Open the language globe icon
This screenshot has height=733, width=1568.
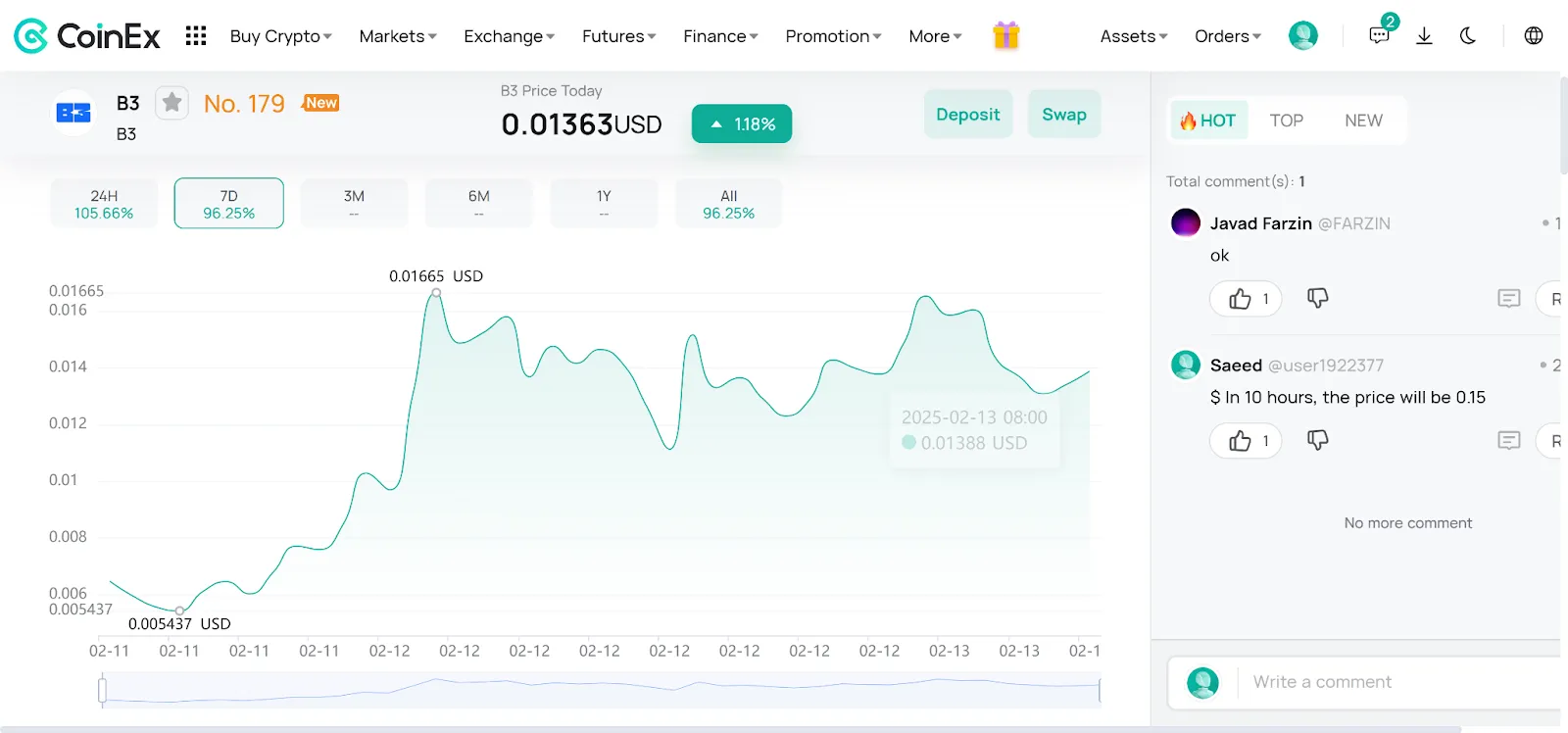tap(1534, 36)
